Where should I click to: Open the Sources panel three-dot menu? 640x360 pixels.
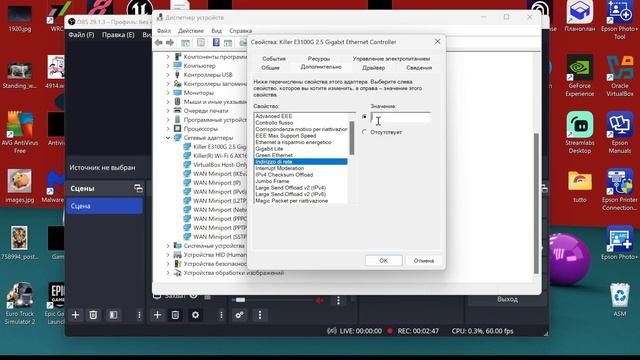pos(221,315)
